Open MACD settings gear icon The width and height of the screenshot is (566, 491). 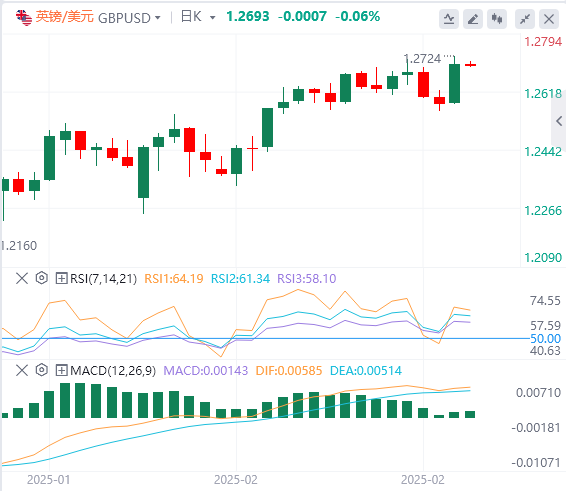(42, 370)
